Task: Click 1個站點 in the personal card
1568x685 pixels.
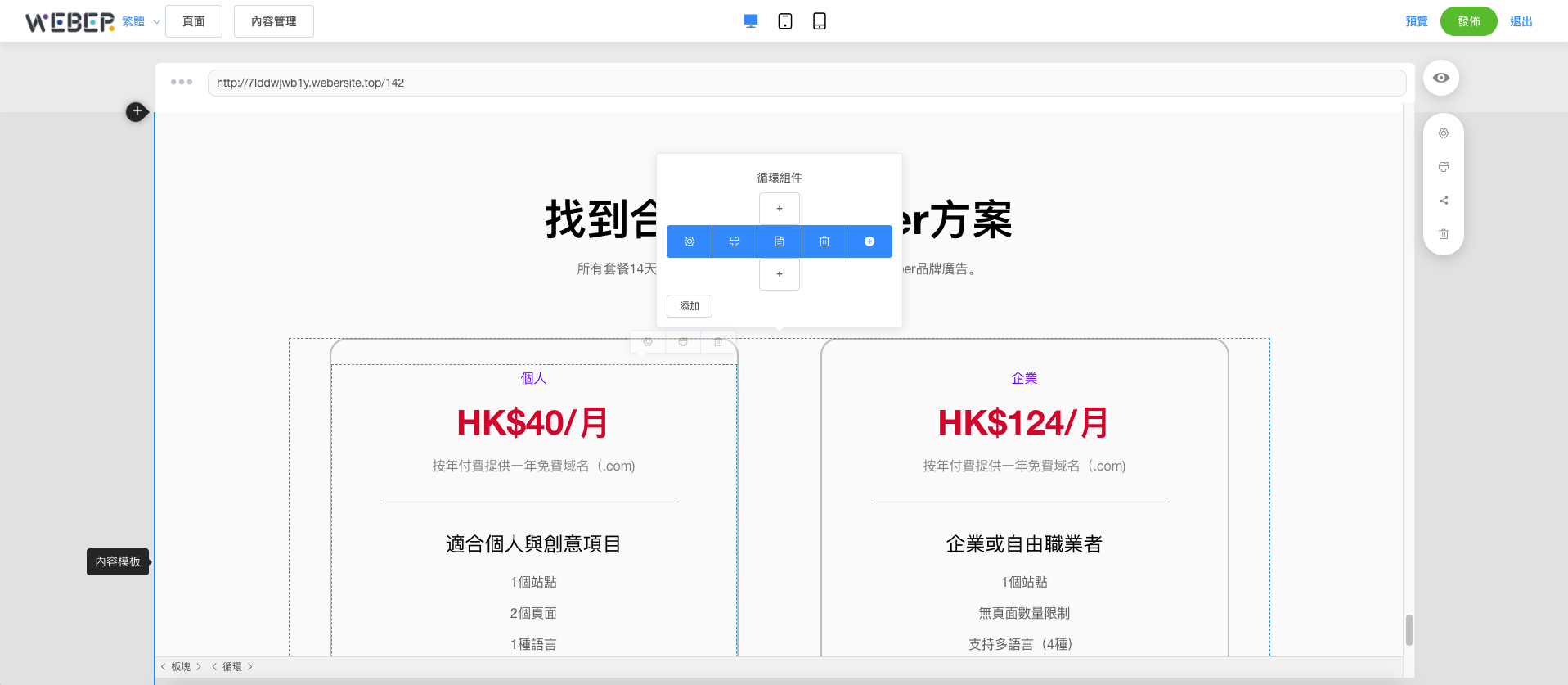Action: click(x=533, y=582)
